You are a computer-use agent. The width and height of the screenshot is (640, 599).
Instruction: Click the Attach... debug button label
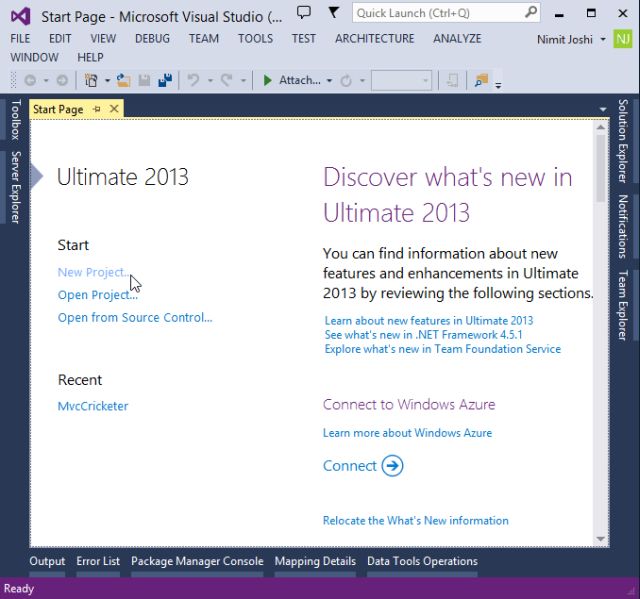click(300, 80)
